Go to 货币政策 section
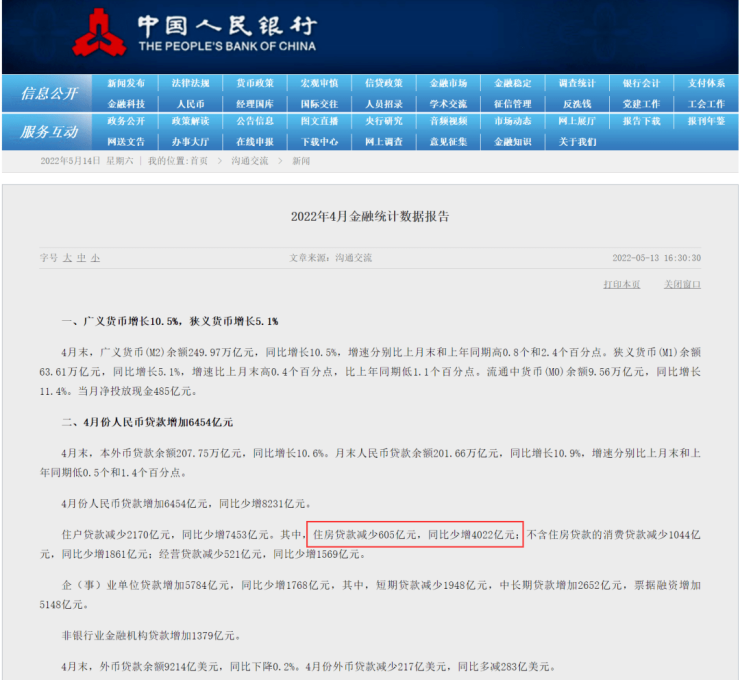Viewport: 740px width, 680px height. coord(255,84)
